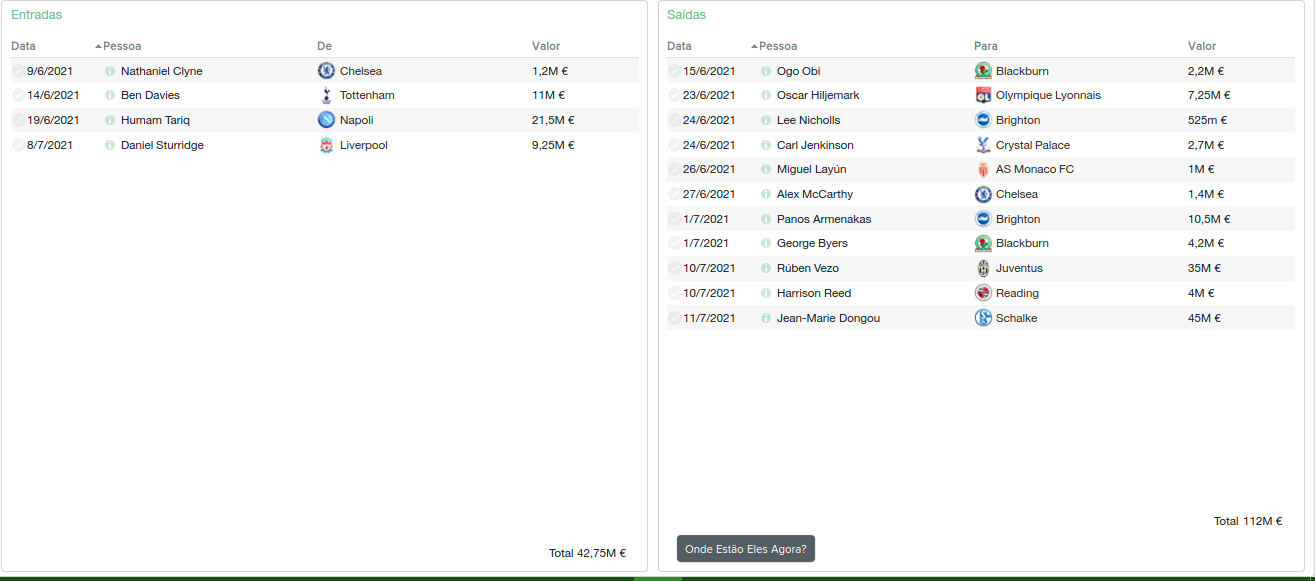This screenshot has height=581, width=1315.
Task: Sort Entradas table by Valor column
Action: click(546, 46)
